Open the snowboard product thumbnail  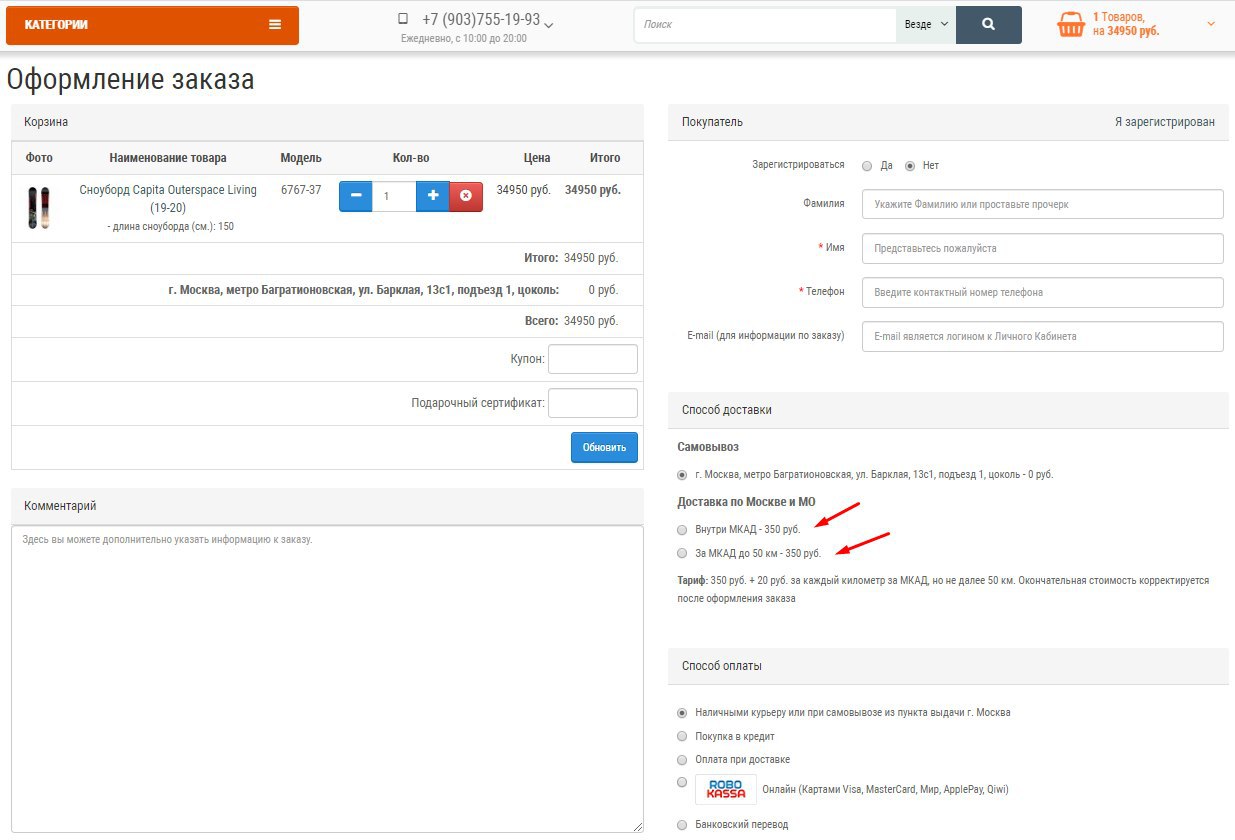(x=38, y=207)
